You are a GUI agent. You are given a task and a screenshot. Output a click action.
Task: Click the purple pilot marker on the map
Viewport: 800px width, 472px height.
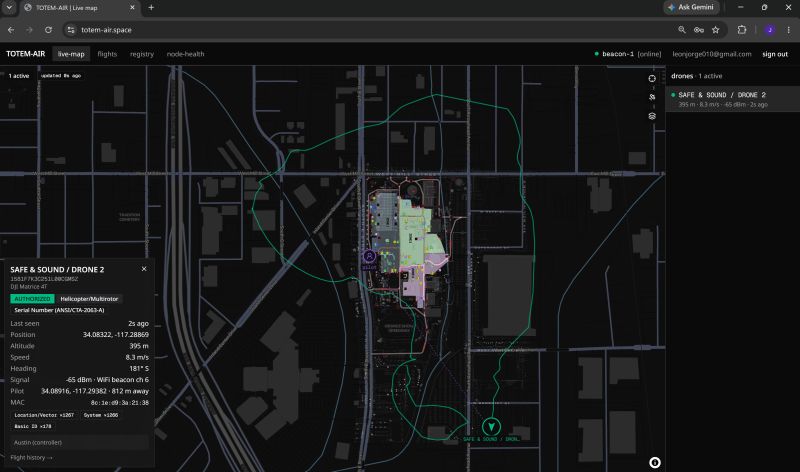[369, 257]
